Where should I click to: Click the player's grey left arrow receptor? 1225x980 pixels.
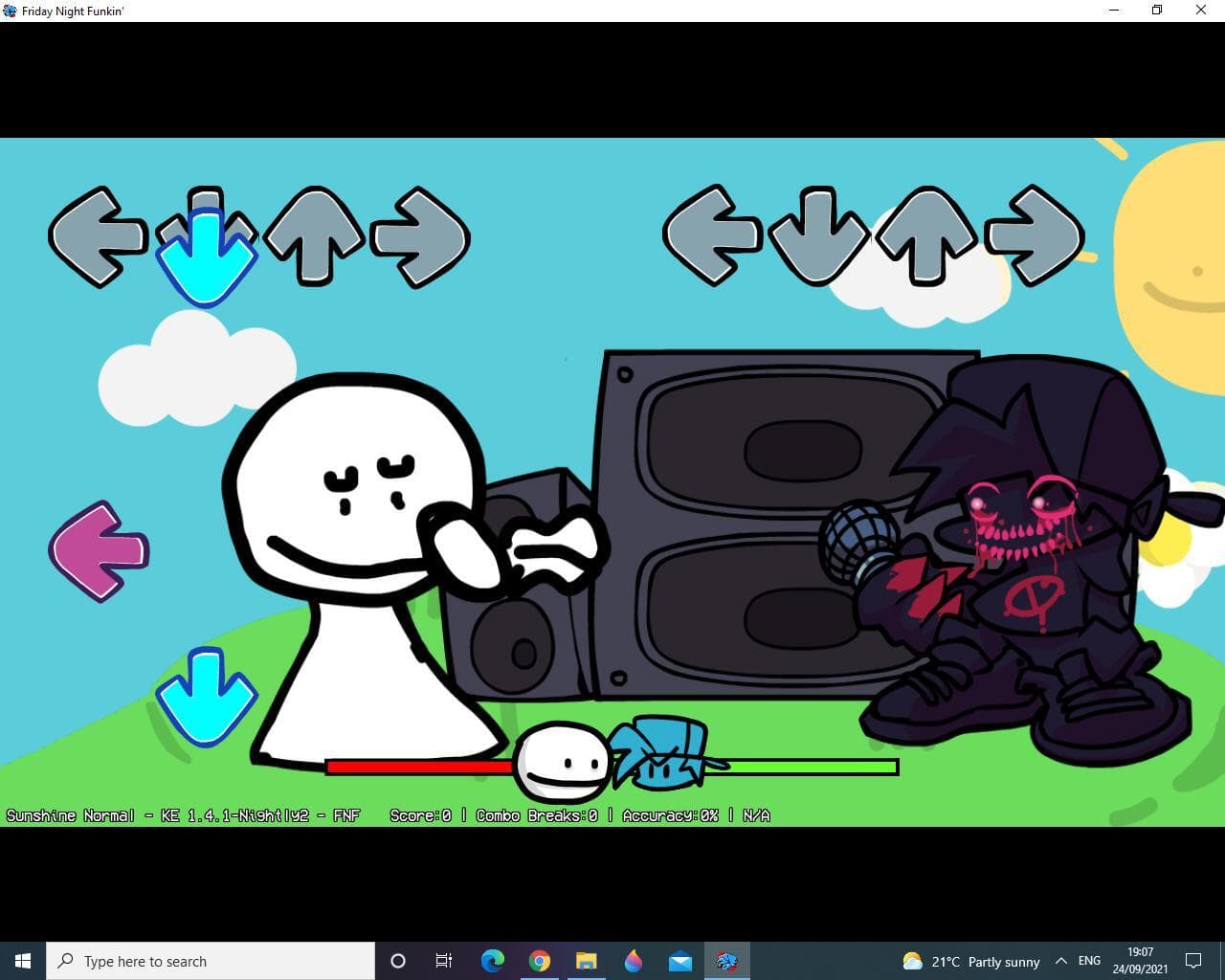click(x=712, y=236)
